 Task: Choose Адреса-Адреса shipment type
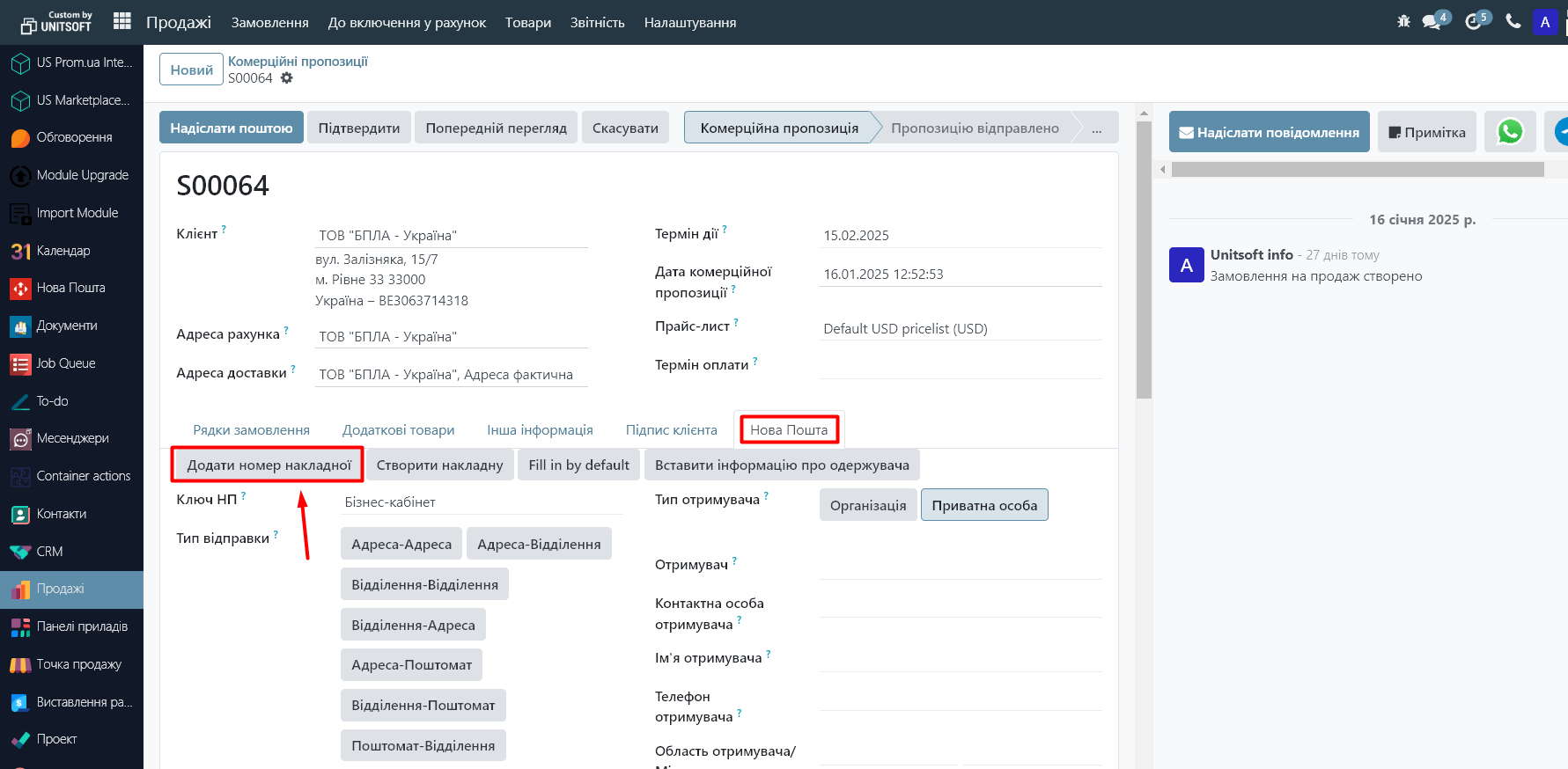click(x=401, y=544)
